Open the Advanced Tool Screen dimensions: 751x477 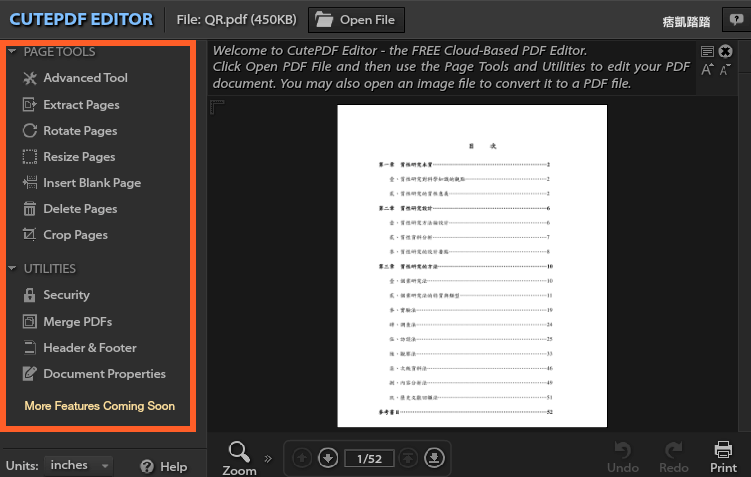click(75, 78)
